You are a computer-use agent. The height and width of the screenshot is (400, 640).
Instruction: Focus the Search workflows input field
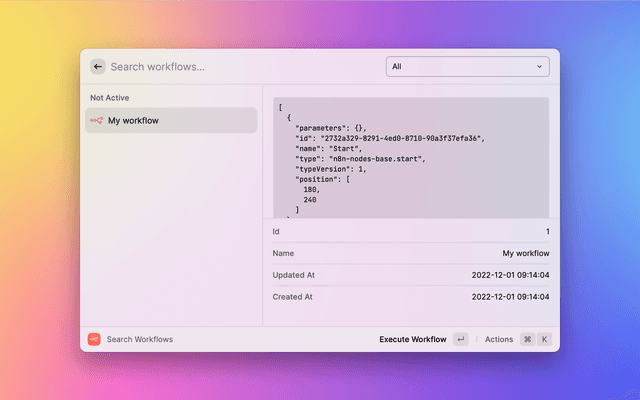pos(240,67)
